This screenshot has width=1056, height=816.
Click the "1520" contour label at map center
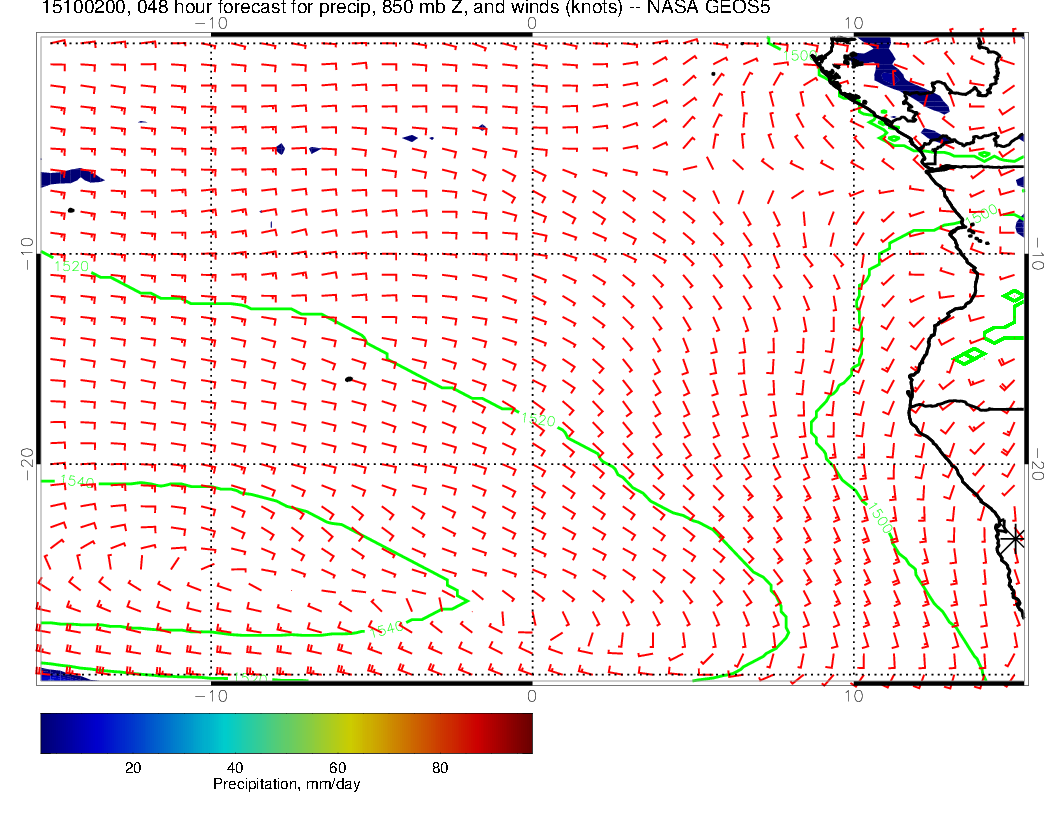[537, 421]
